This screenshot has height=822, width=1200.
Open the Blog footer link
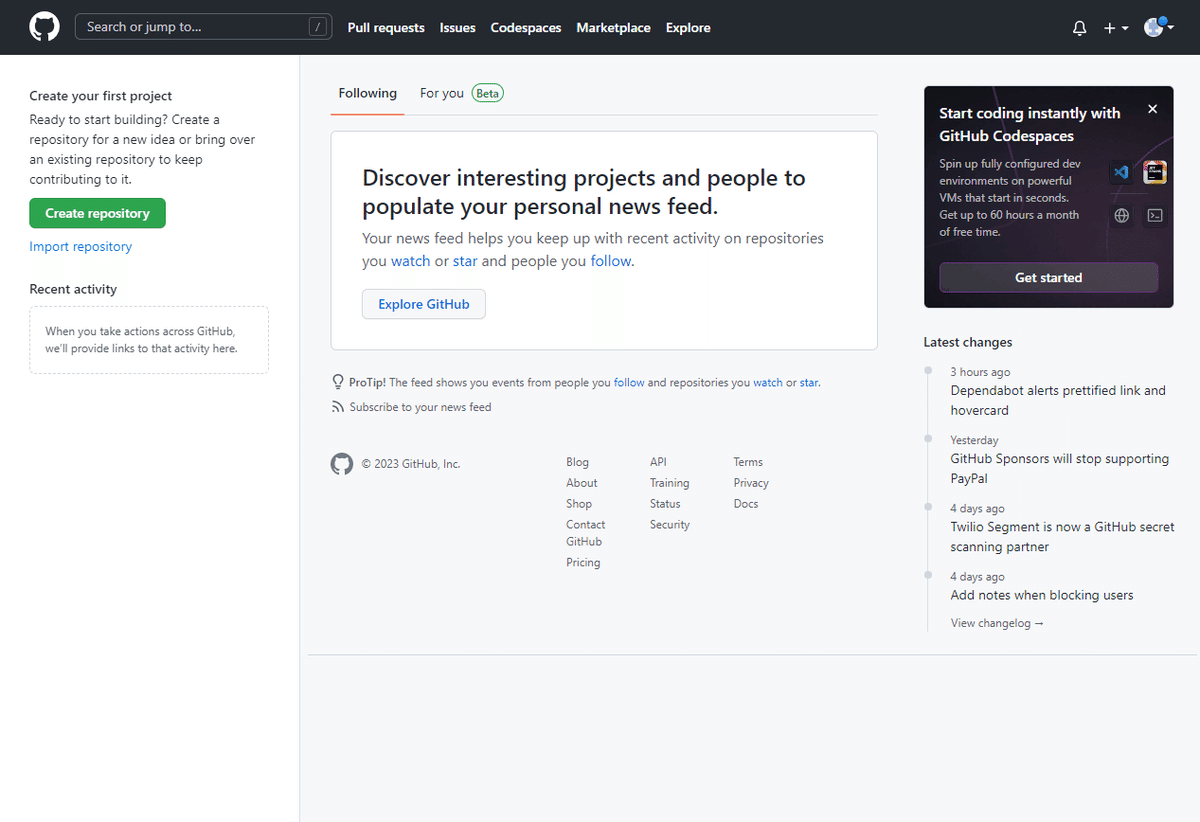tap(577, 462)
